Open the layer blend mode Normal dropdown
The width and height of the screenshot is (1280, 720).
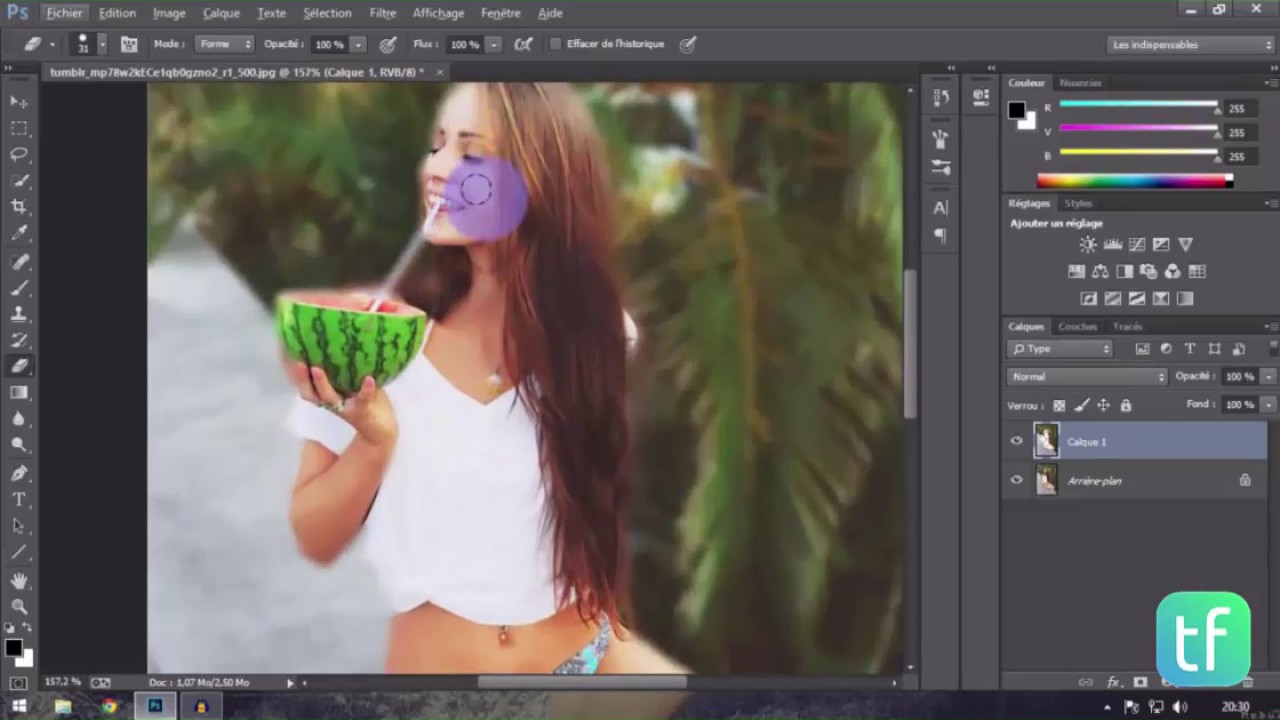click(1087, 376)
